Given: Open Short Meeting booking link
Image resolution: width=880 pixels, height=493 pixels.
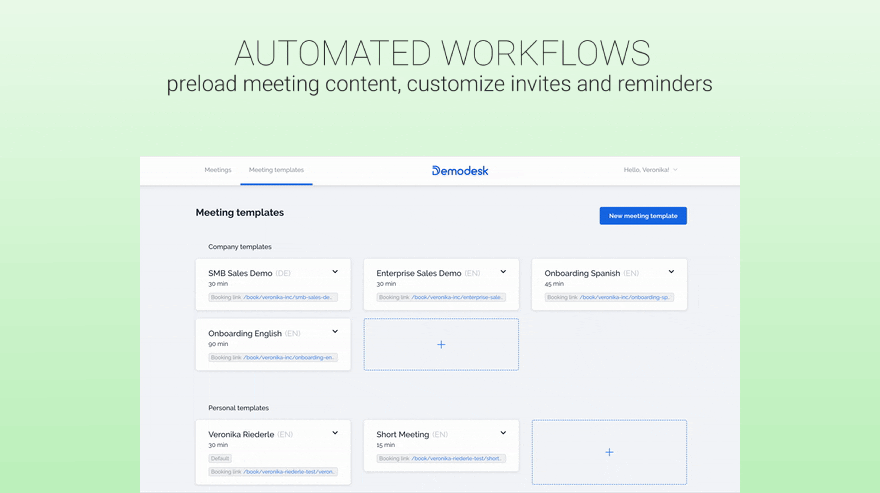Looking at the screenshot, I should (x=456, y=458).
